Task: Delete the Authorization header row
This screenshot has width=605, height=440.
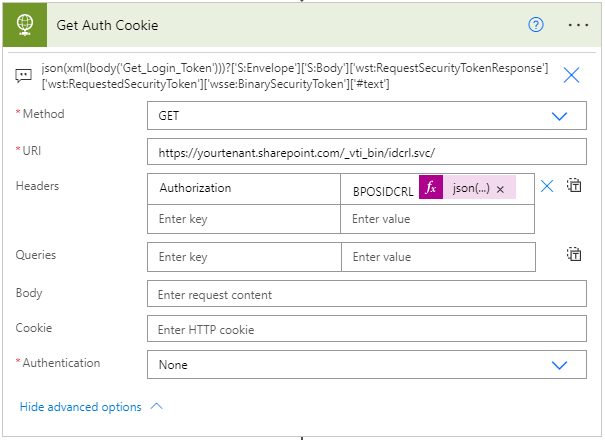Action: click(x=547, y=186)
